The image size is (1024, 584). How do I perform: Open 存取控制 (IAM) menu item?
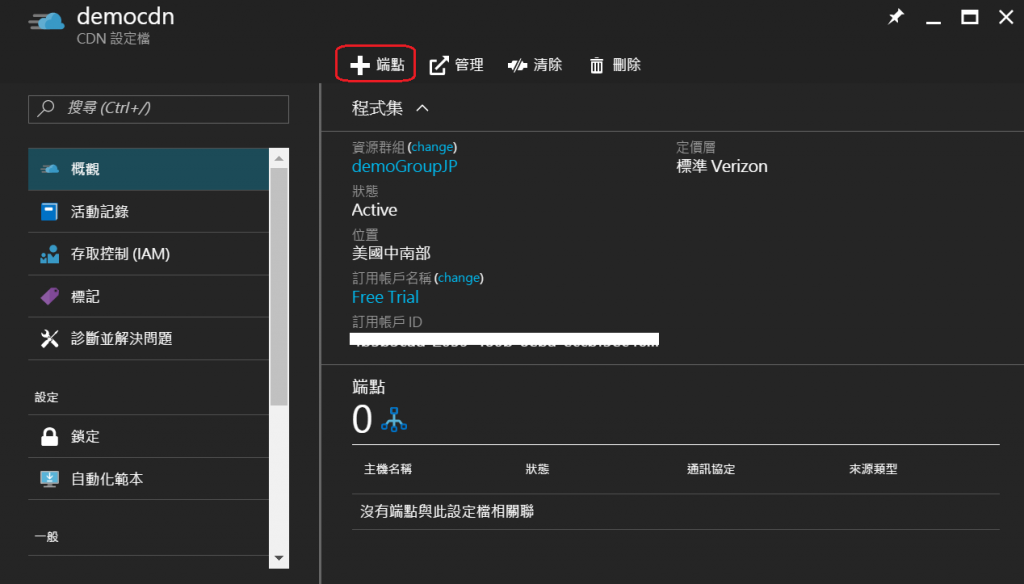click(148, 254)
